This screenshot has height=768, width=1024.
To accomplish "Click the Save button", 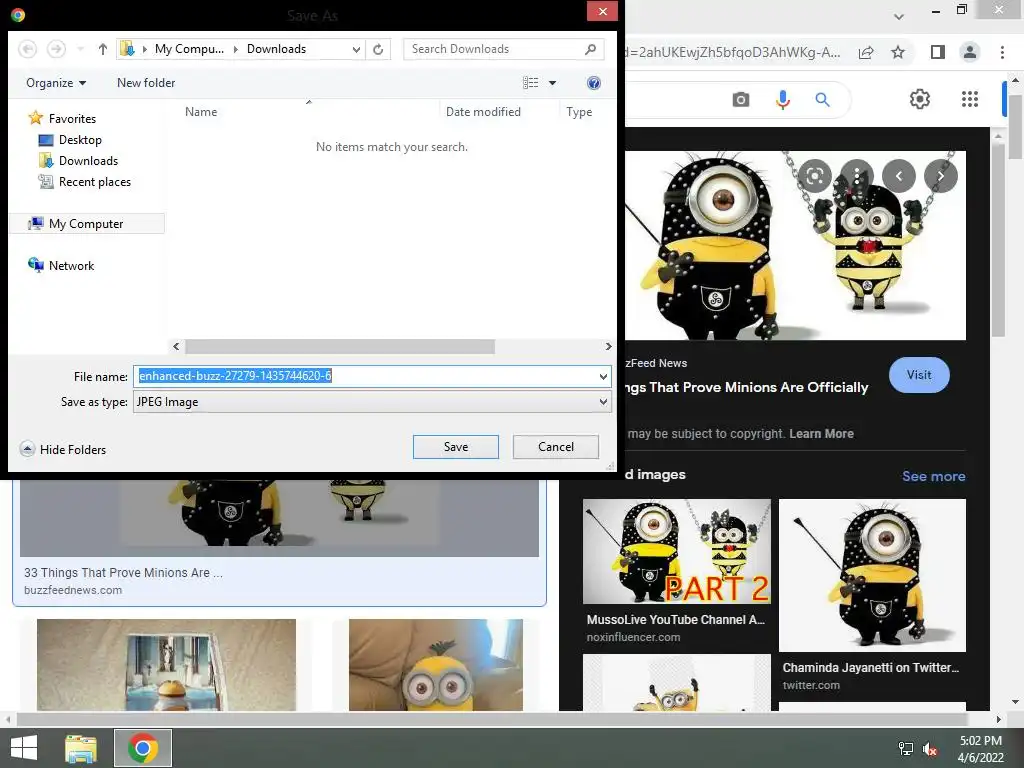I will (456, 447).
